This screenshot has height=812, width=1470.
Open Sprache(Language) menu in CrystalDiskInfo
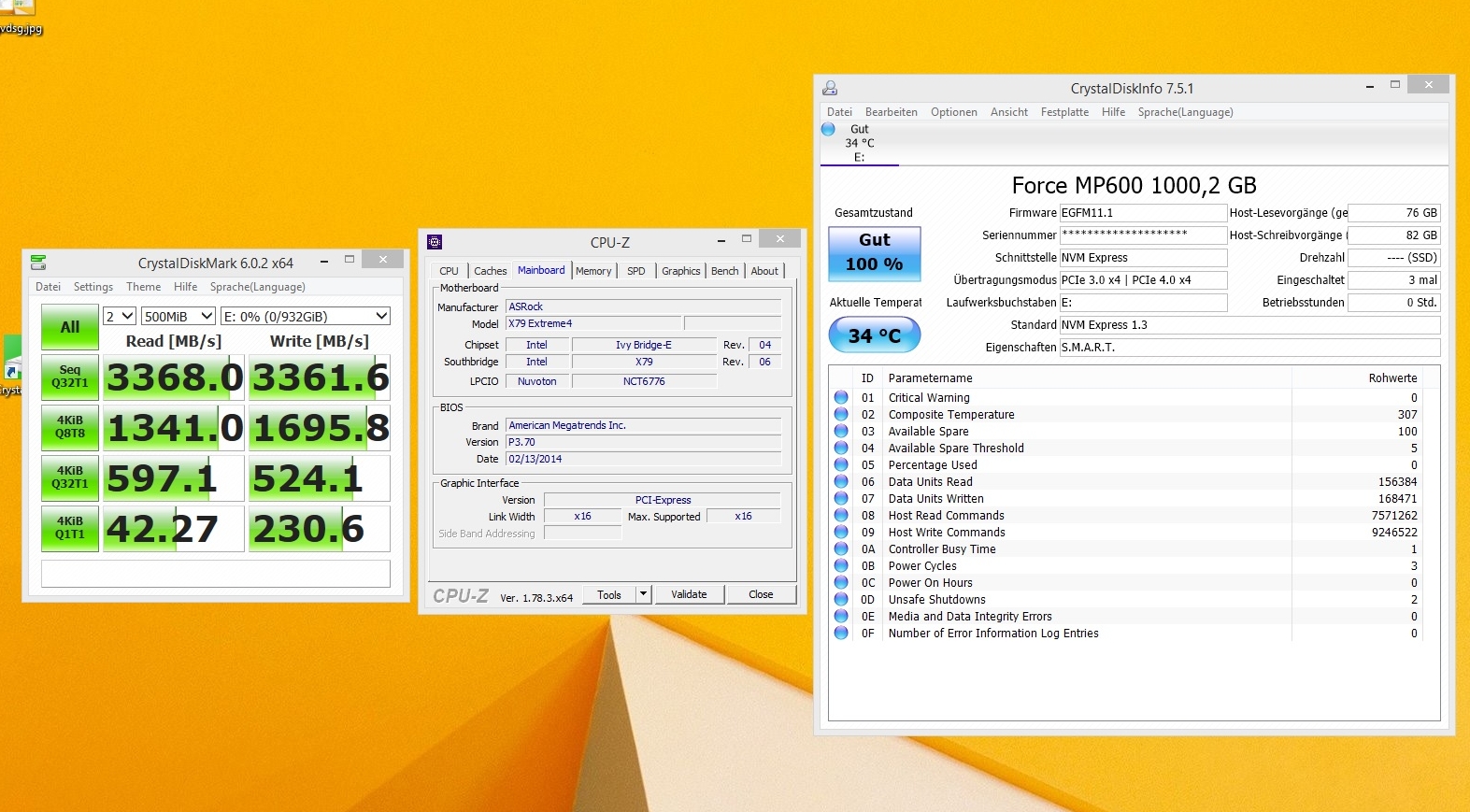pos(1185,112)
